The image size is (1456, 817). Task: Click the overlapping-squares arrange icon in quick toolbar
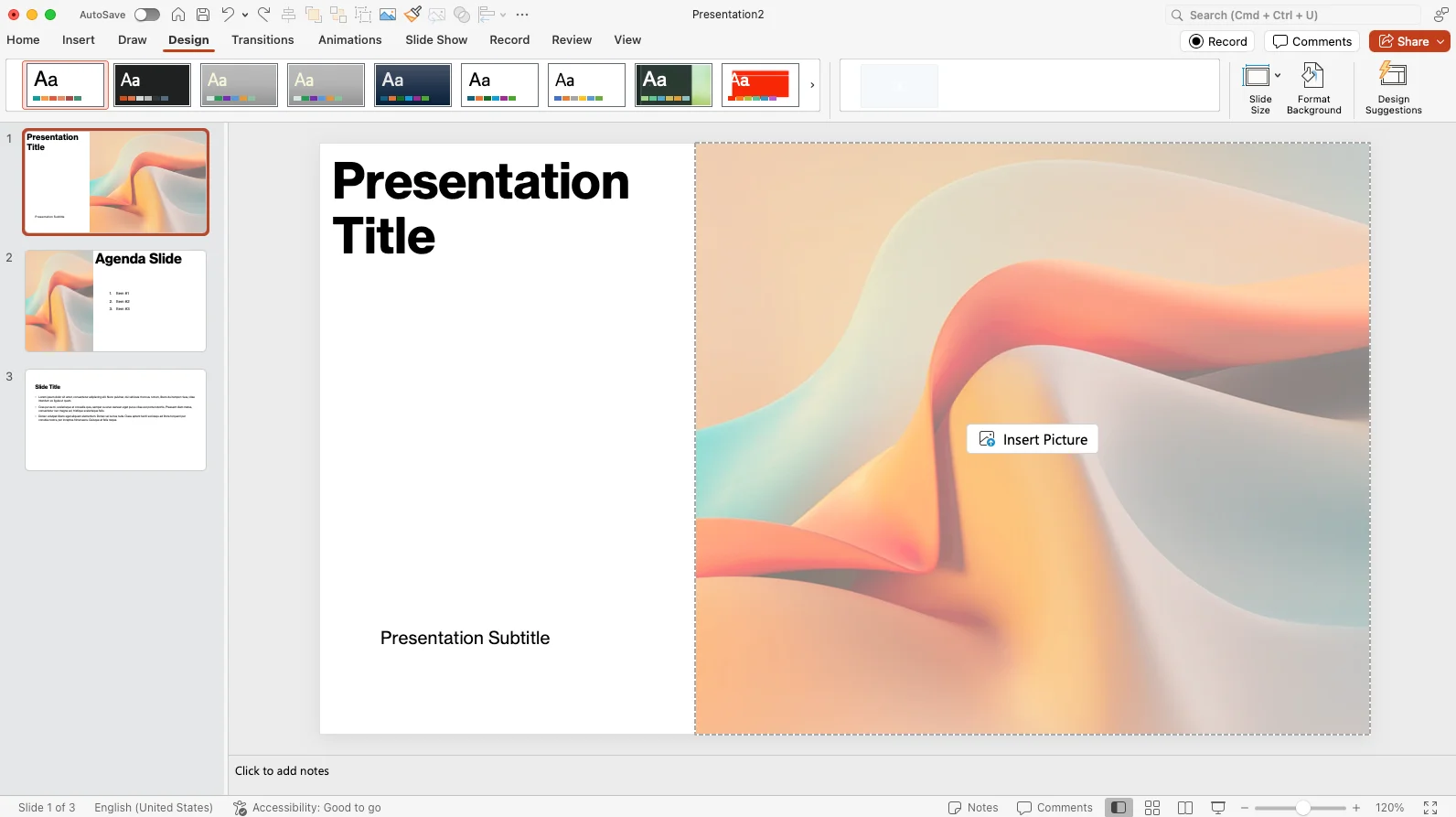pyautogui.click(x=314, y=15)
